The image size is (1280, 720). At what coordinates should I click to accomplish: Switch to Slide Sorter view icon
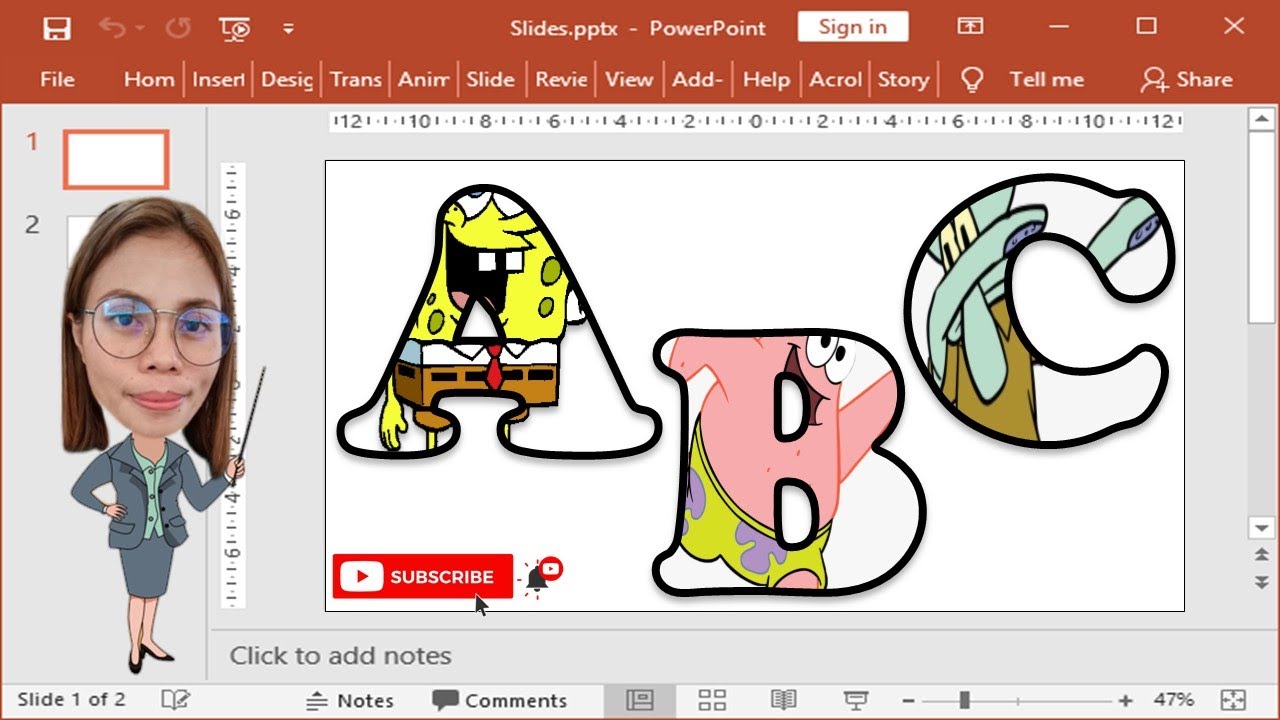point(712,700)
